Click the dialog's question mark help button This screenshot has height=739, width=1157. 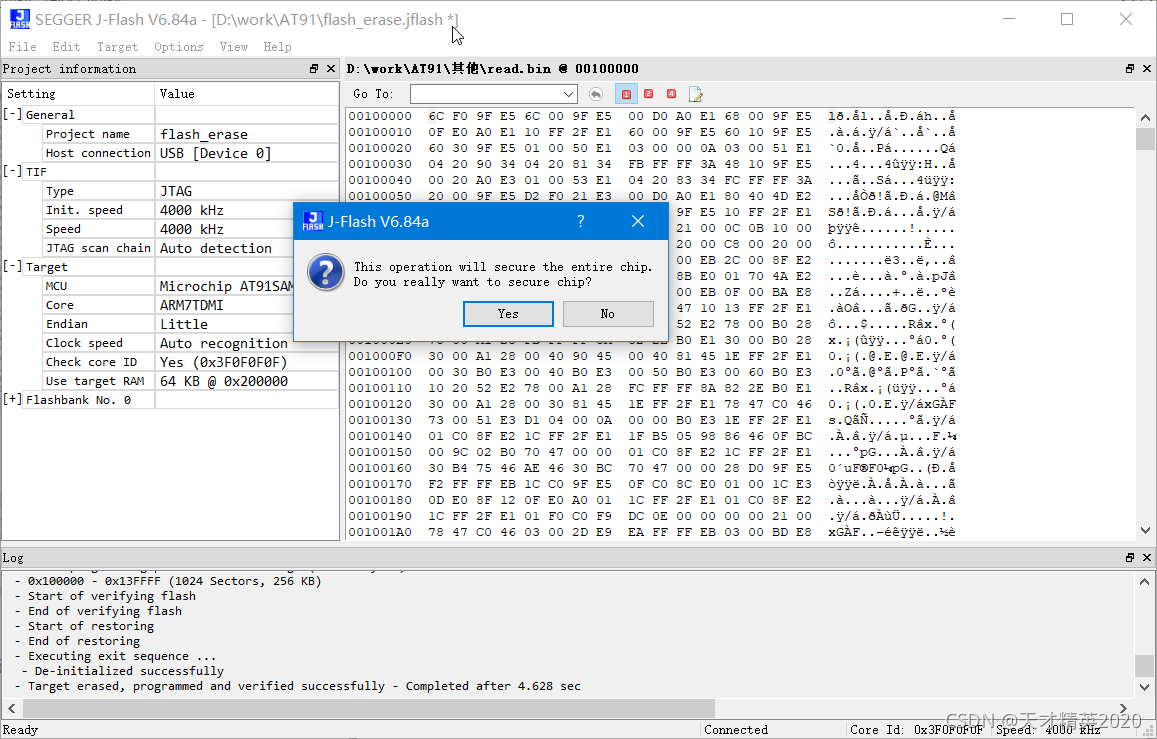(581, 221)
